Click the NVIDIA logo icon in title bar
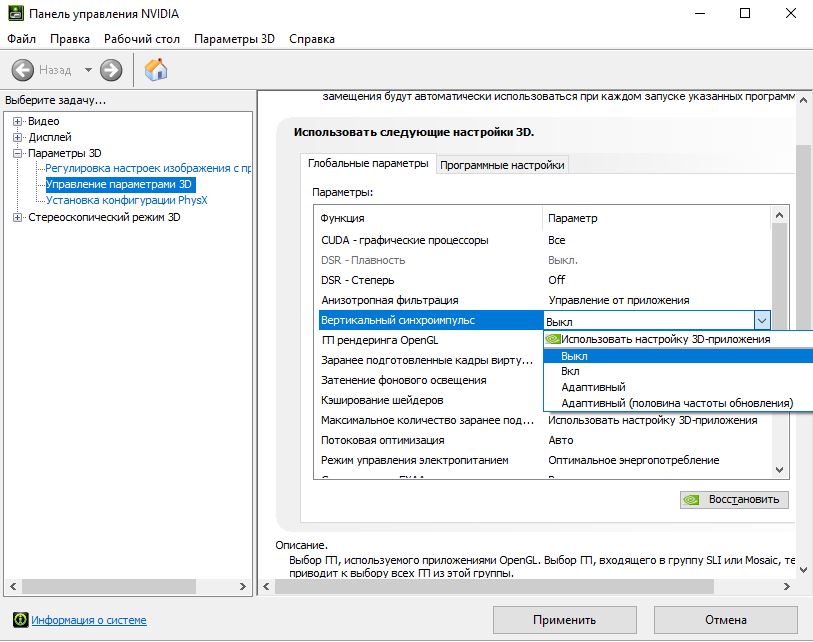Viewport: 813px width, 642px height. [x=15, y=14]
